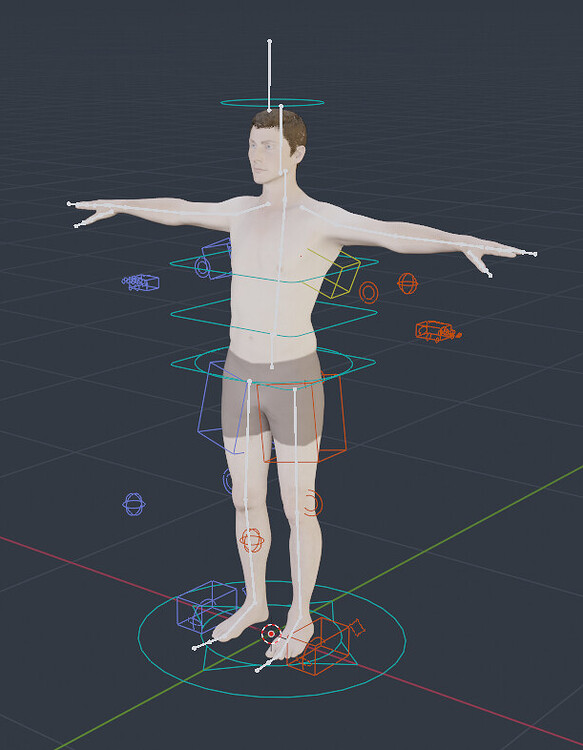Select the orange ring widget beside torso
Viewport: 583px width, 750px height.
[x=369, y=292]
